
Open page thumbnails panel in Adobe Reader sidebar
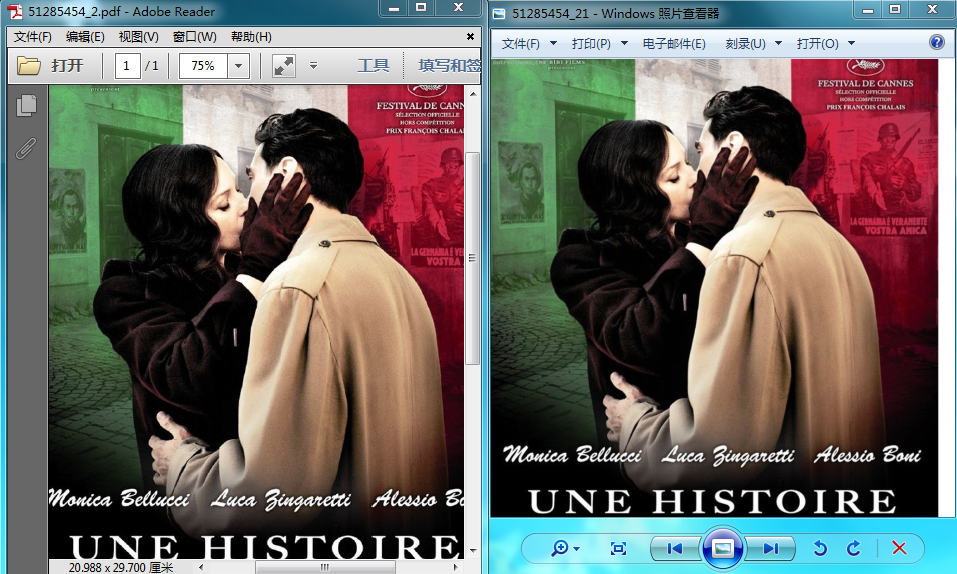[x=26, y=106]
